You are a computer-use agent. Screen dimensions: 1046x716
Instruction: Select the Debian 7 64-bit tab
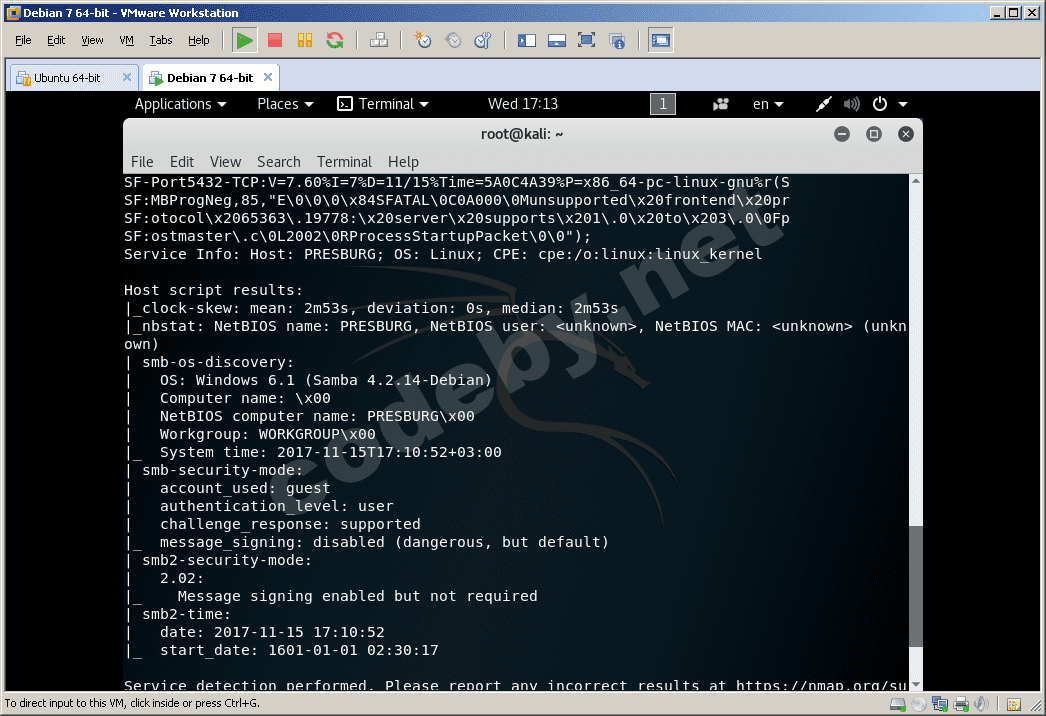[210, 78]
